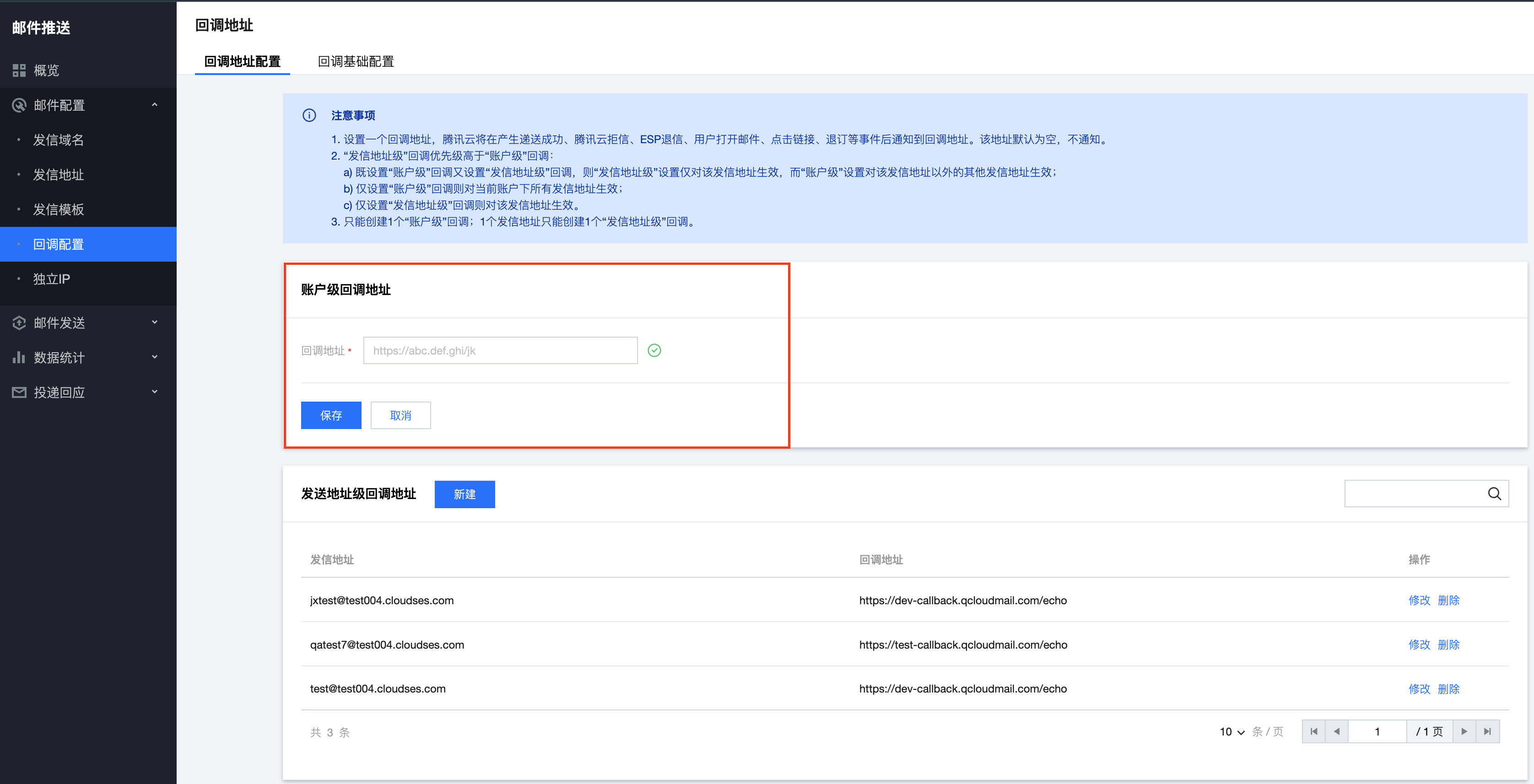Image resolution: width=1534 pixels, height=784 pixels.
Task: Go to next page arrow
Action: coord(1464,731)
